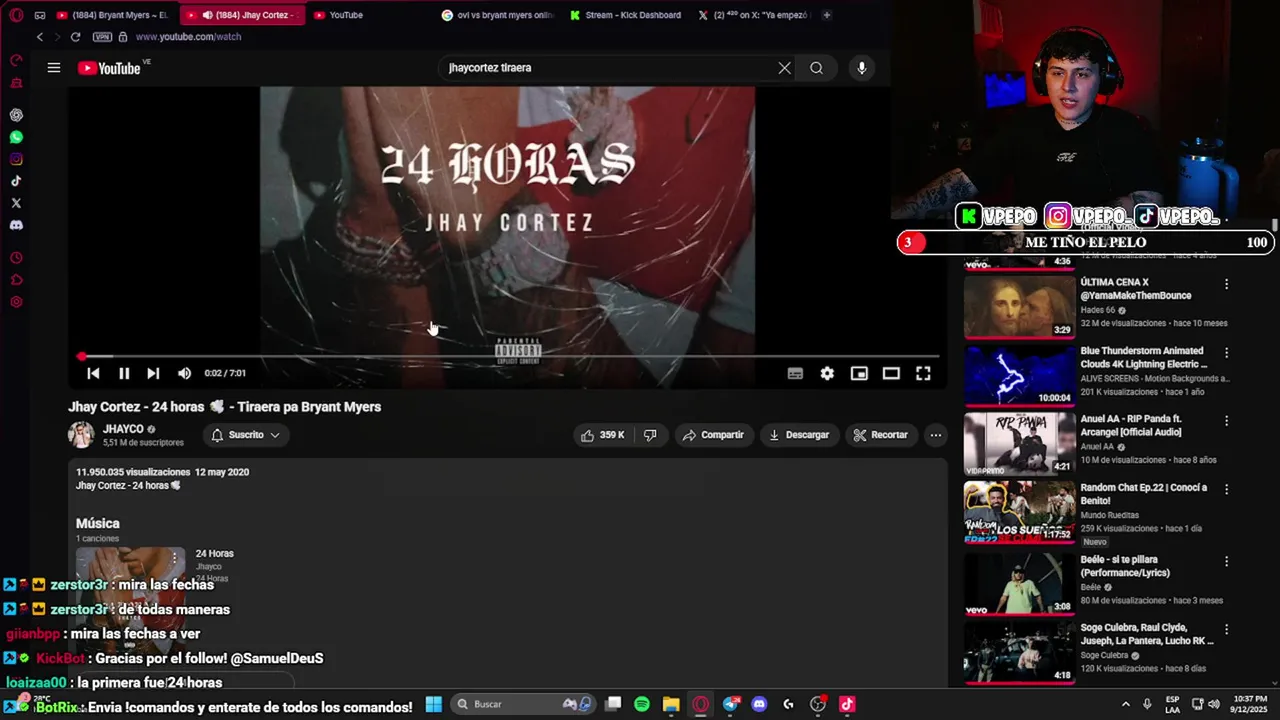Show hidden system tray icons chevron

coord(1125,704)
